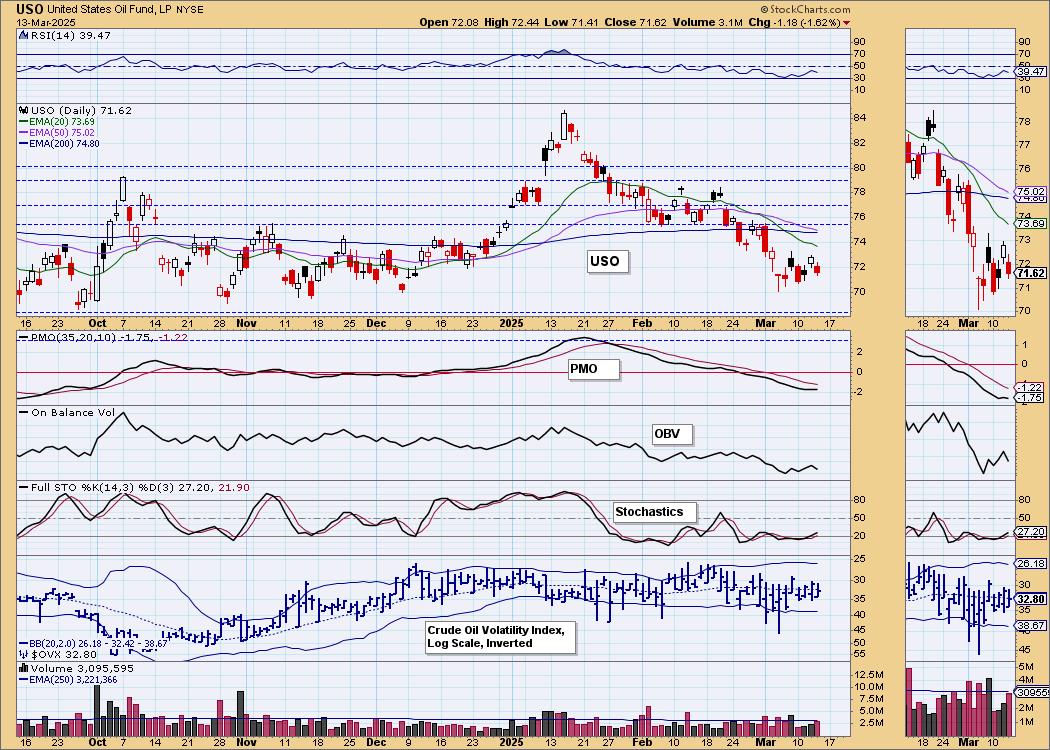
Task: Click the 26.18 upper band value tag
Action: (x=1031, y=564)
